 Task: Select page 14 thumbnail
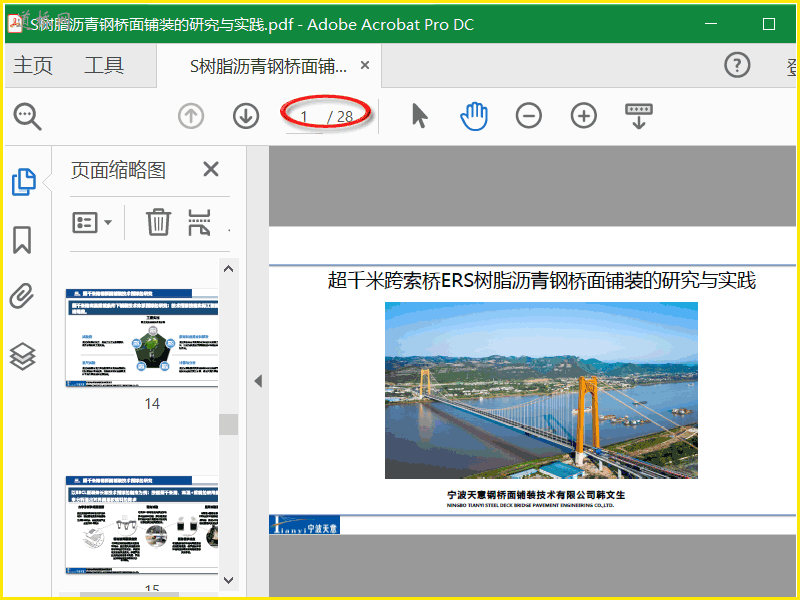pyautogui.click(x=142, y=338)
